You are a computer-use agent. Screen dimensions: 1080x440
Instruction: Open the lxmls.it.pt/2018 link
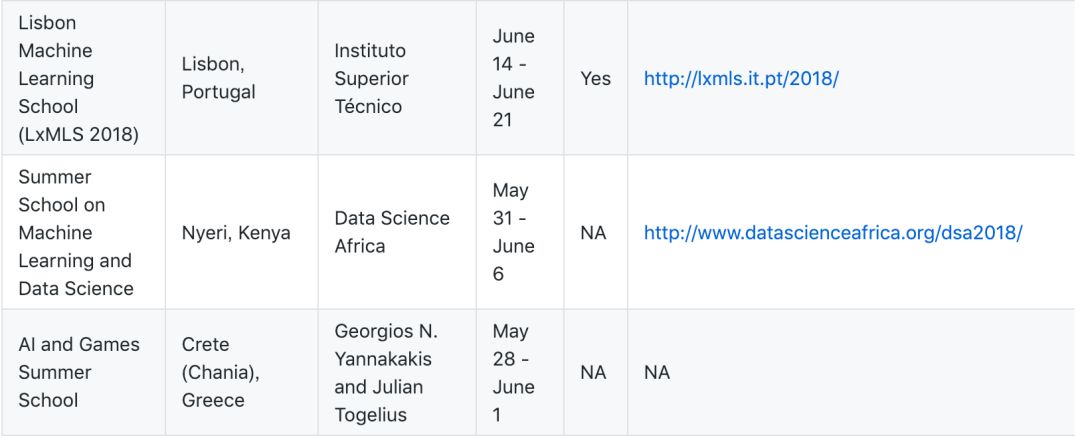pos(740,78)
